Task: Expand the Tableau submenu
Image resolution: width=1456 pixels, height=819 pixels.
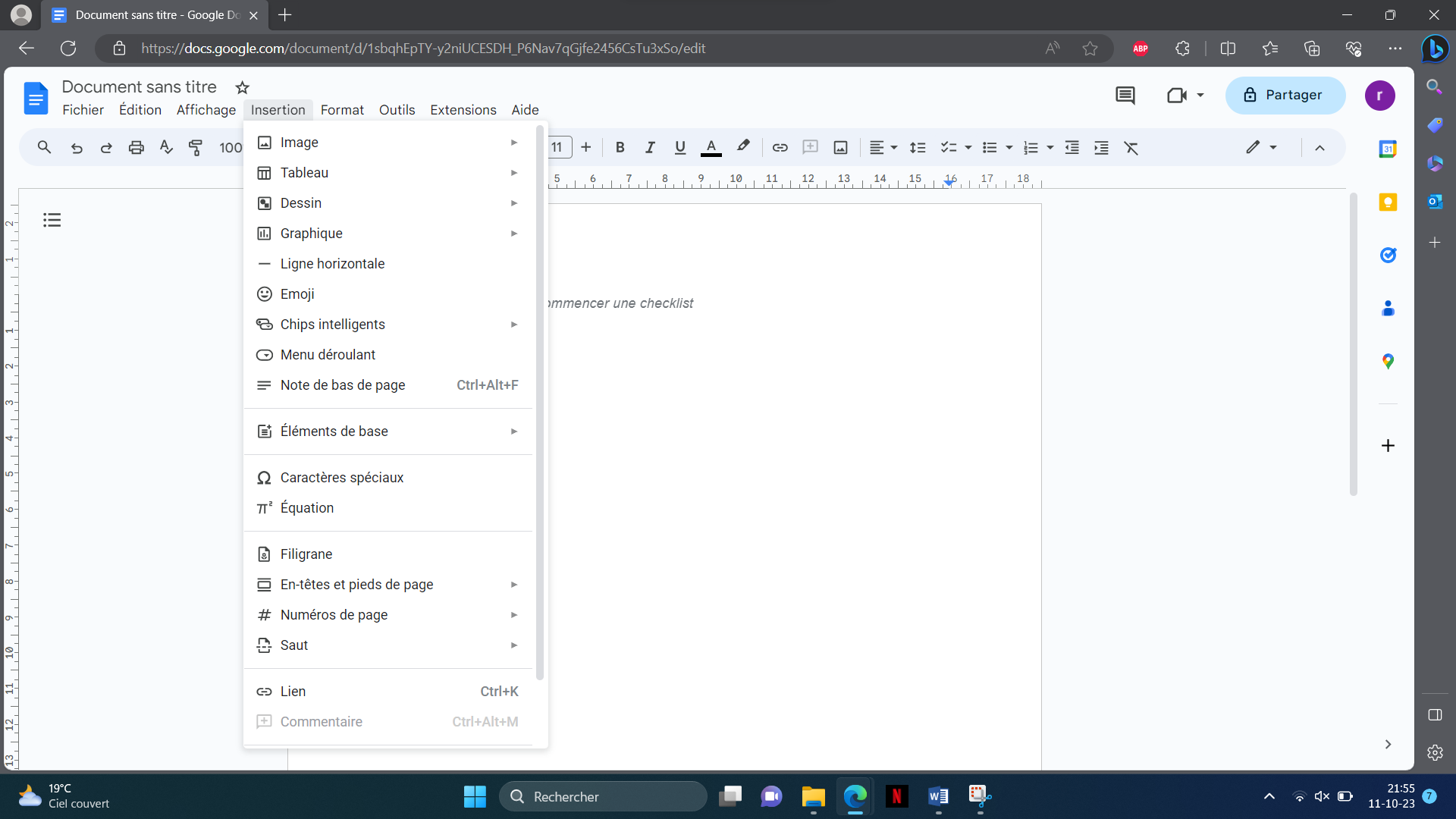Action: (388, 173)
